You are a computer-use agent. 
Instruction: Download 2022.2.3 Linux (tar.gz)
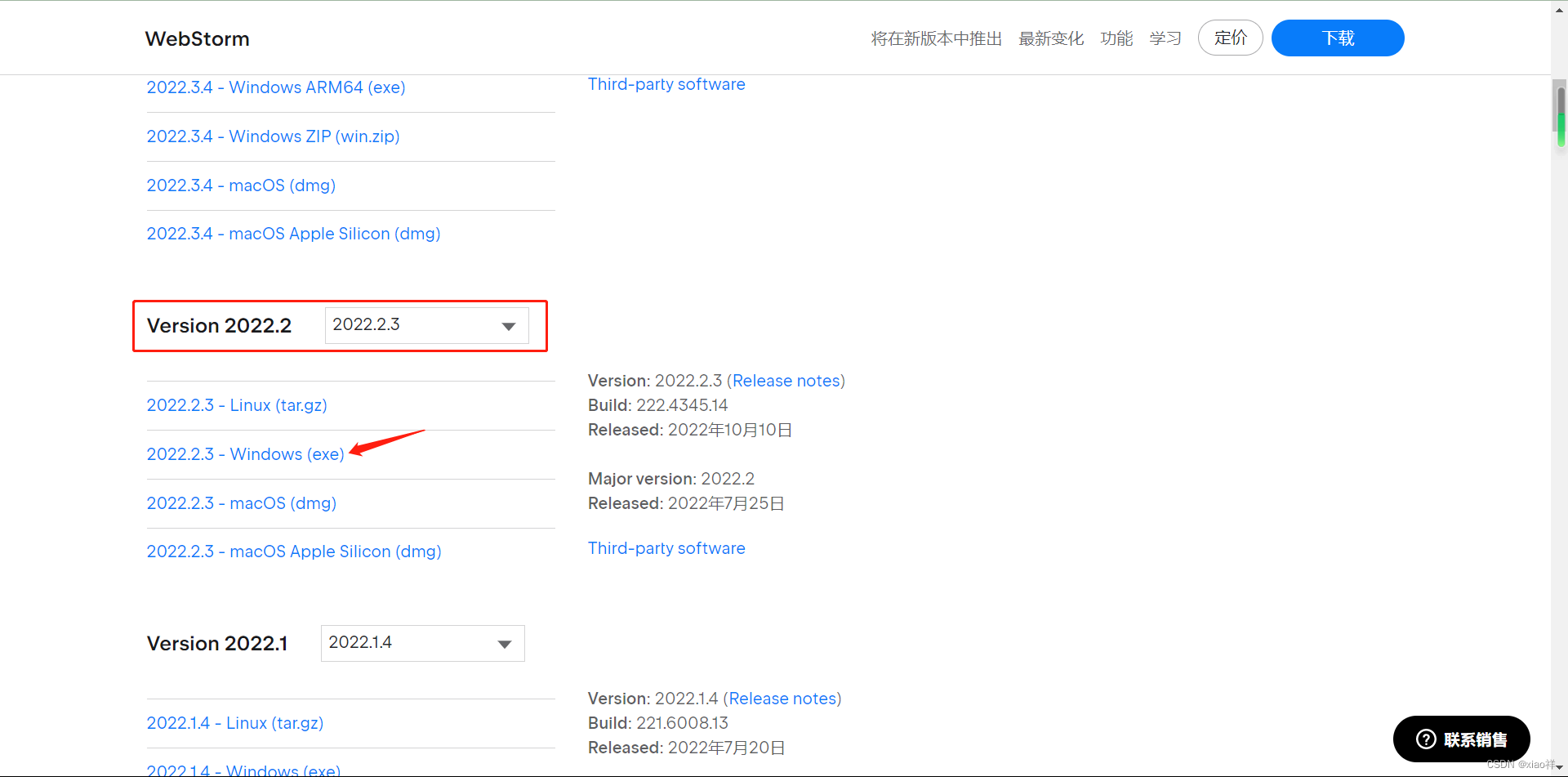[237, 405]
